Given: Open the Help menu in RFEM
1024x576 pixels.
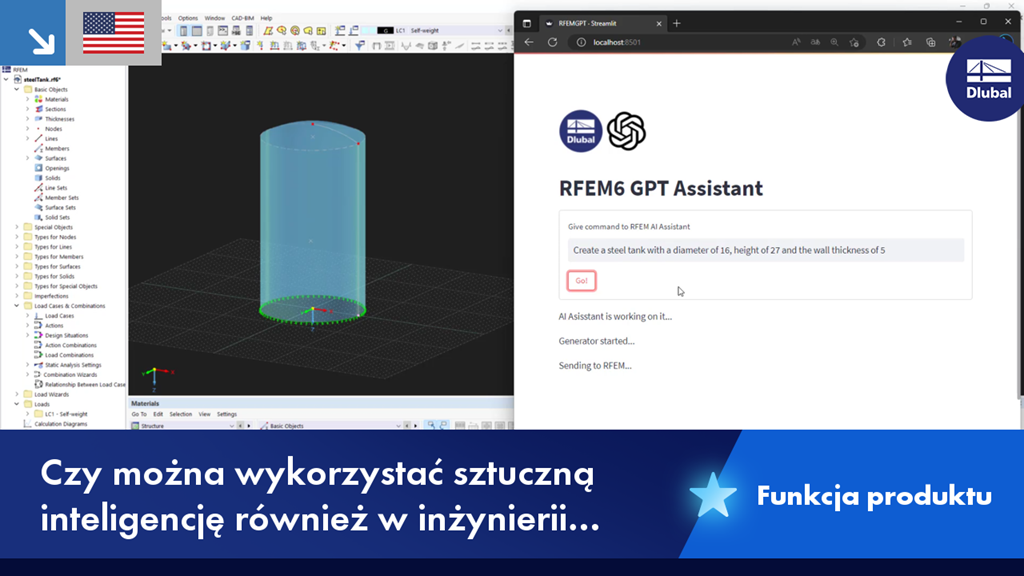Looking at the screenshot, I should (x=266, y=18).
